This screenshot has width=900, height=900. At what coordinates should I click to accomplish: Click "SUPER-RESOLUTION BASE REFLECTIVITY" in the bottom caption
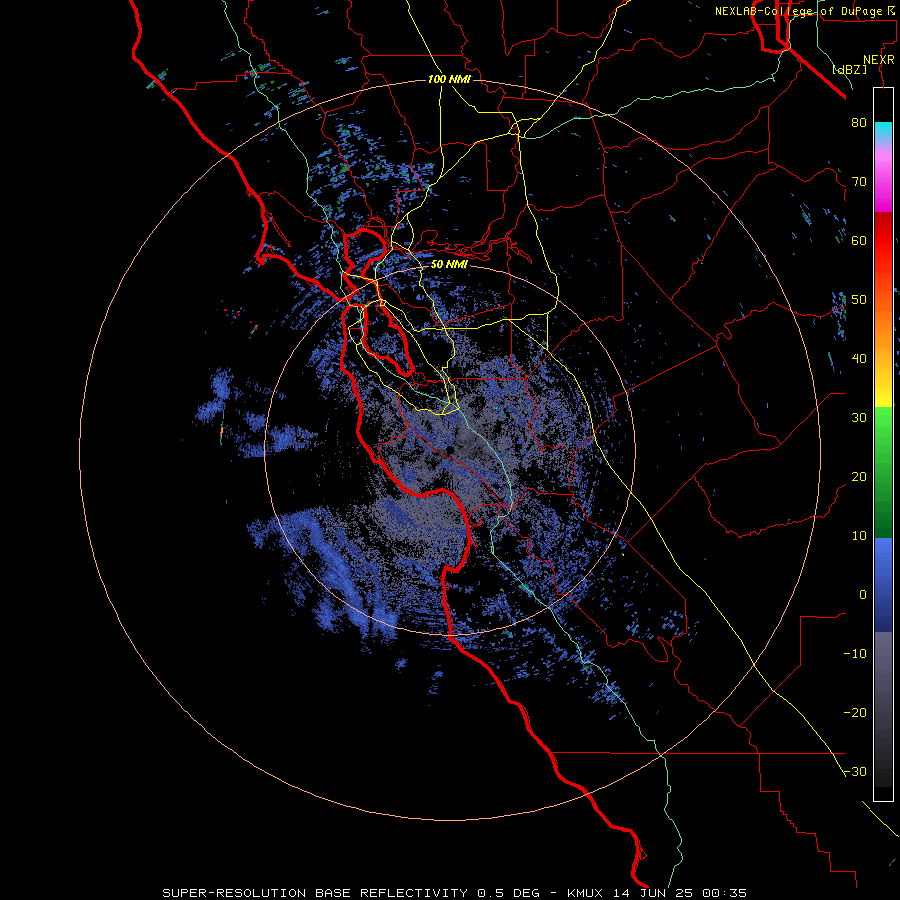[x=315, y=893]
